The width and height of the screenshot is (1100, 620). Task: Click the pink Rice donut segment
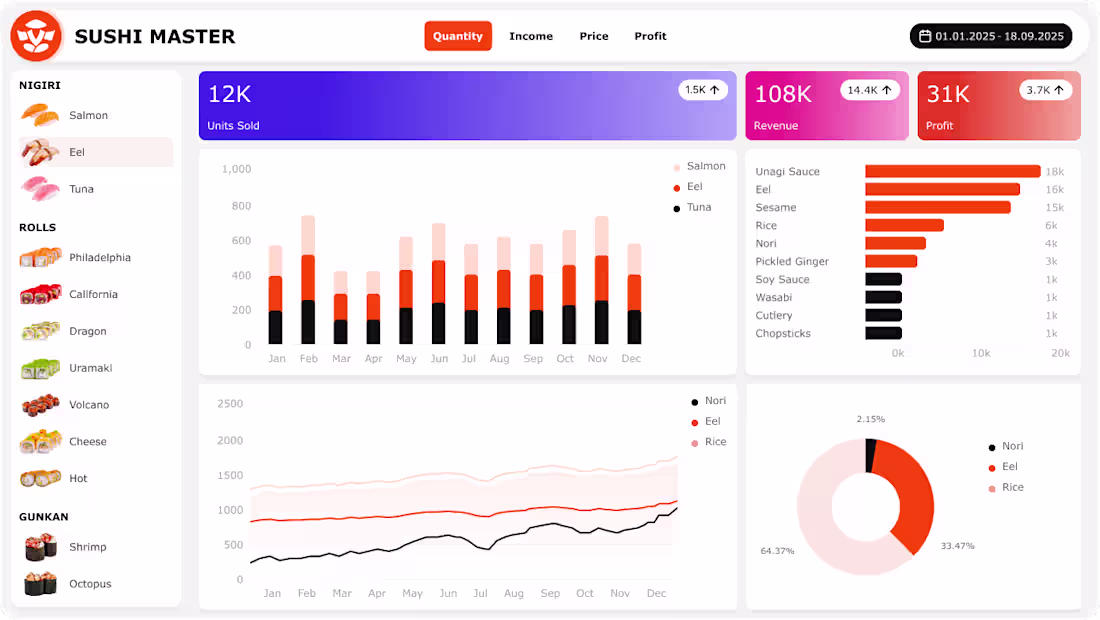click(x=815, y=508)
